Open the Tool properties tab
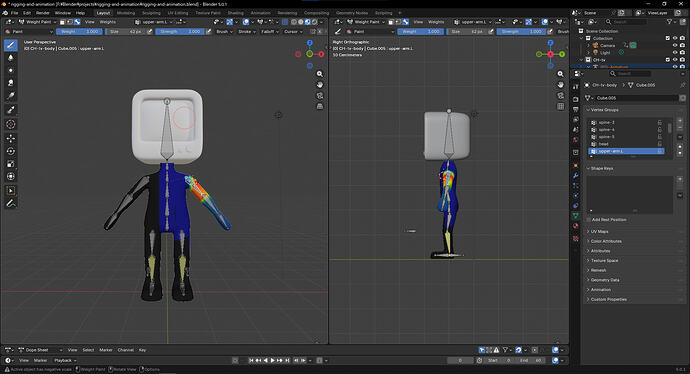690x374 pixels. point(576,87)
